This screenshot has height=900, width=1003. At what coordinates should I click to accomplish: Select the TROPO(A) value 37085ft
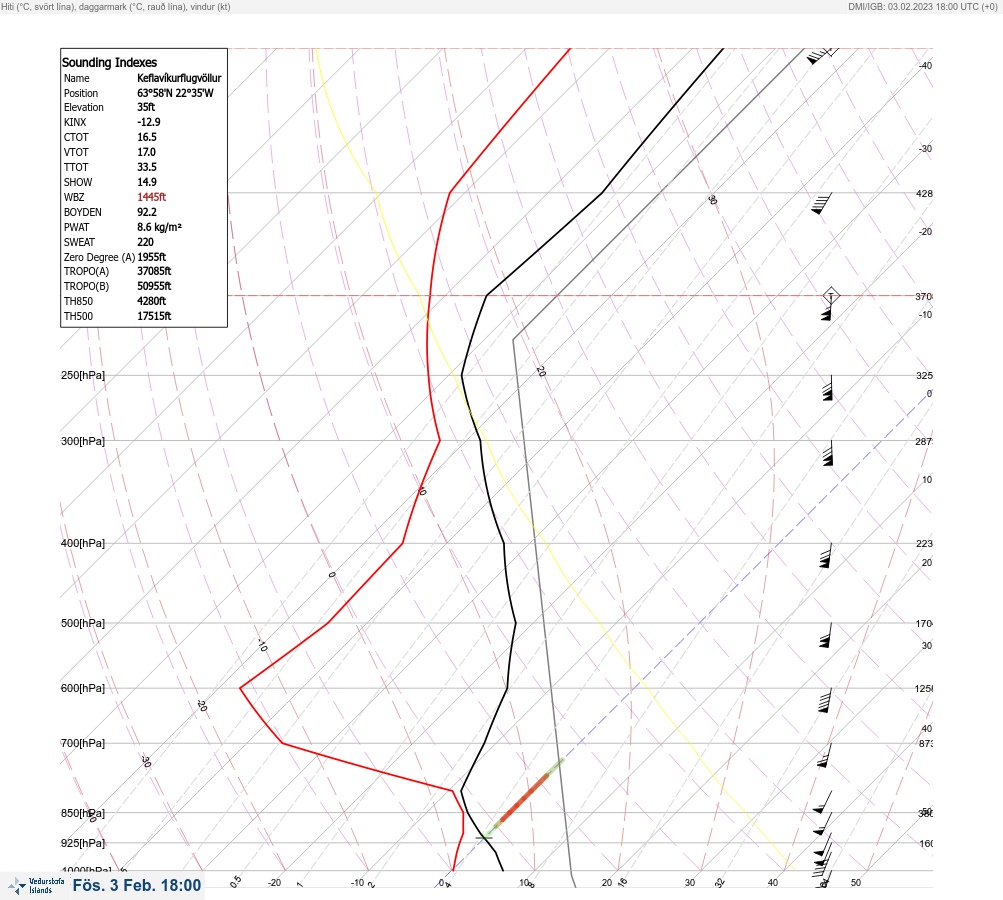pyautogui.click(x=154, y=271)
